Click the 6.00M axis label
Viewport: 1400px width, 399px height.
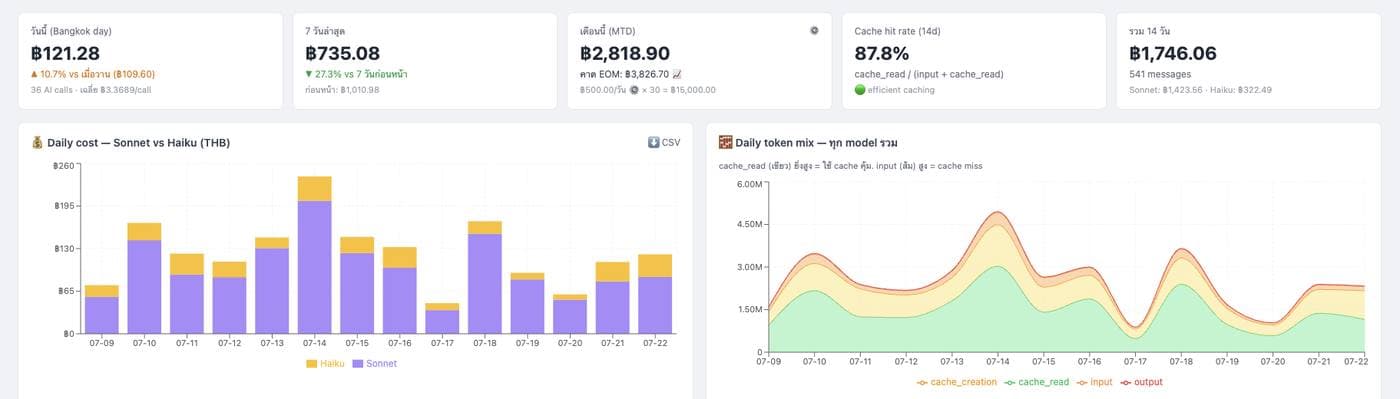pos(750,184)
